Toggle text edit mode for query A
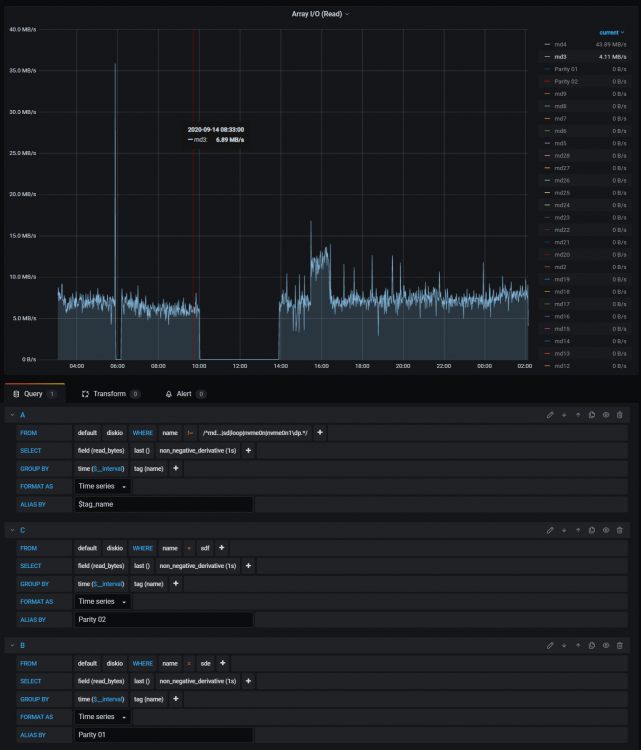 click(x=550, y=415)
